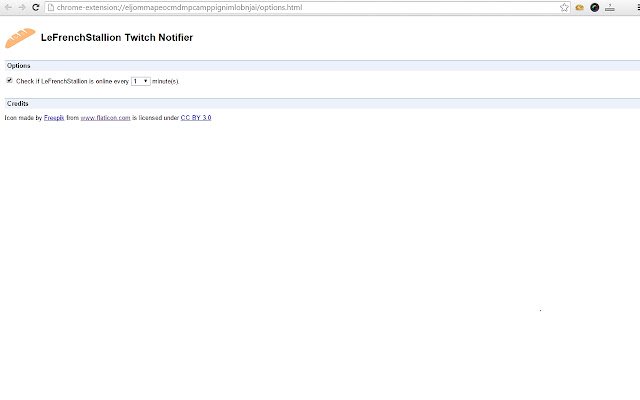Click the 'minute(s)' label text

pyautogui.click(x=165, y=81)
